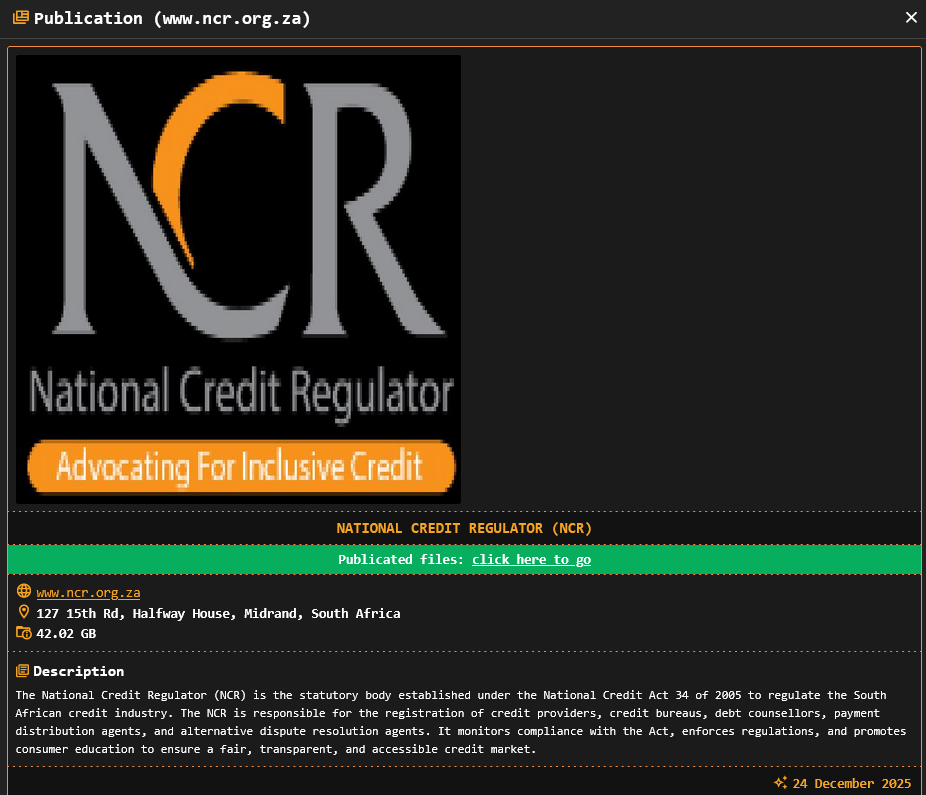This screenshot has width=926, height=795.
Task: Click the Description heading
Action: (79, 671)
